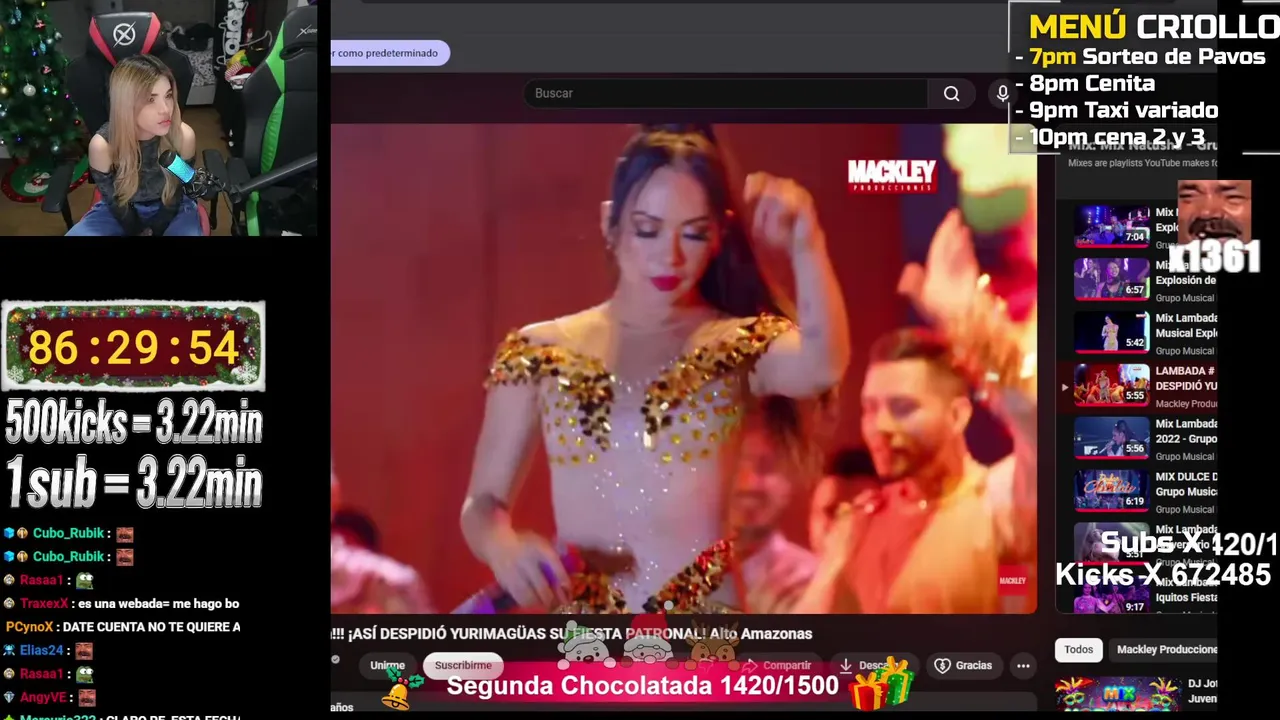Click the Gracias heart-dollar button

[x=963, y=665]
